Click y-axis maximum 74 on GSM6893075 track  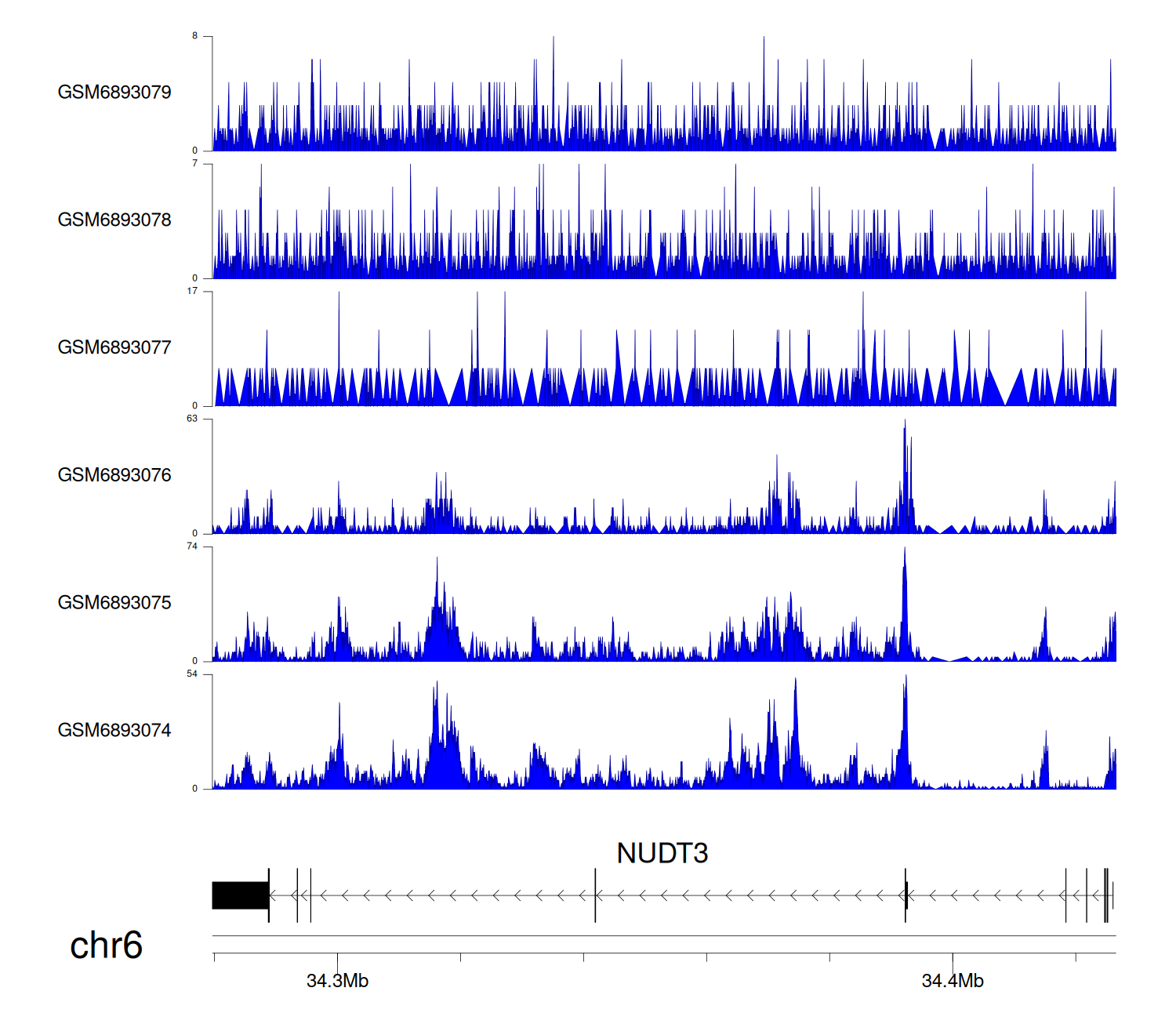coord(192,547)
